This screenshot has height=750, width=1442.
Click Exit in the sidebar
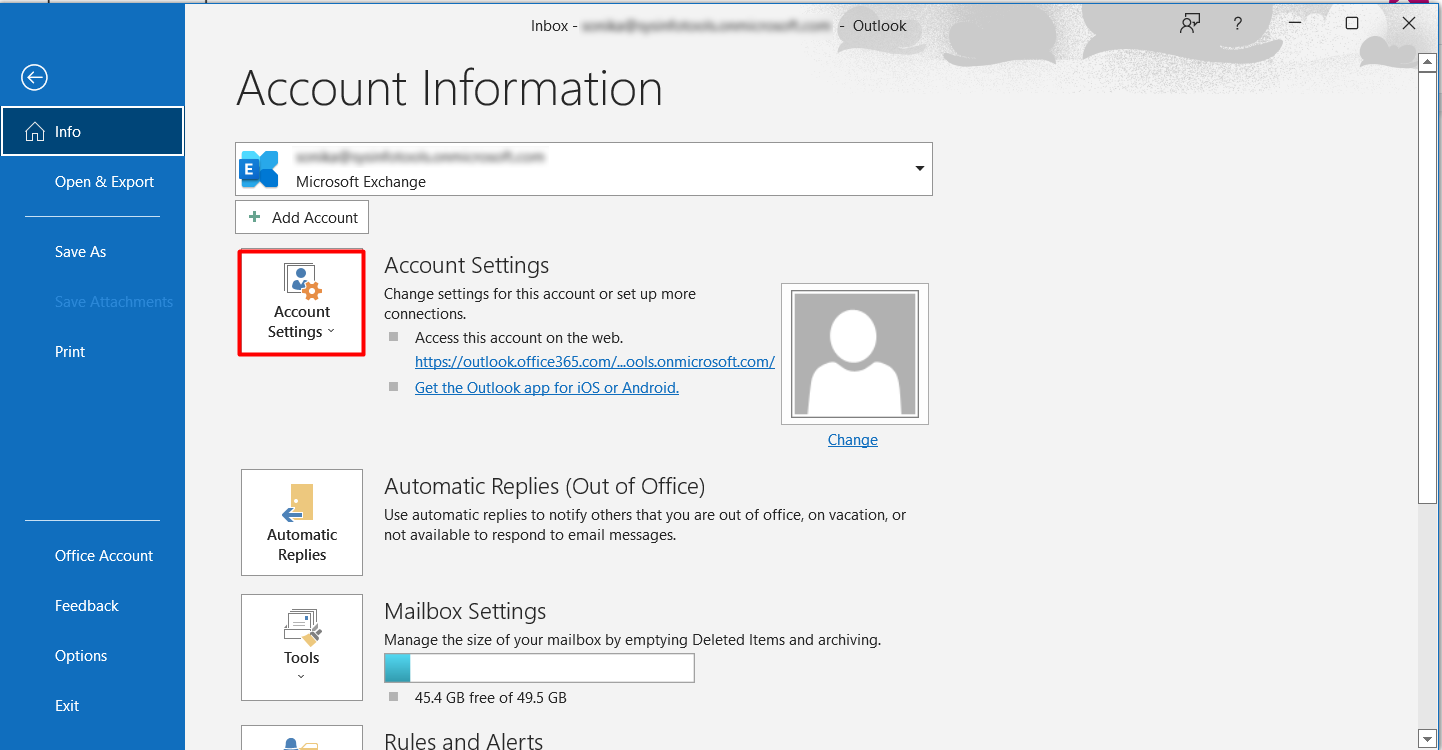(67, 706)
